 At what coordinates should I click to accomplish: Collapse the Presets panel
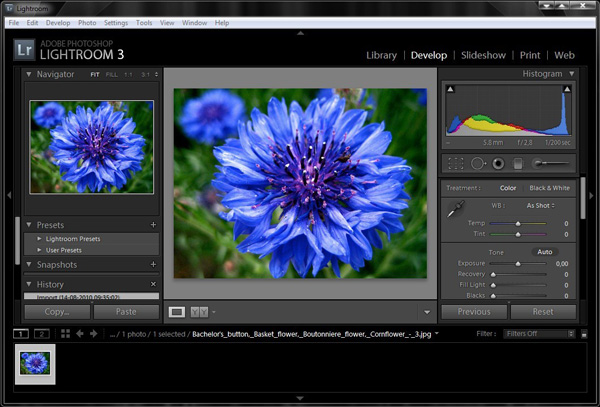[x=29, y=225]
